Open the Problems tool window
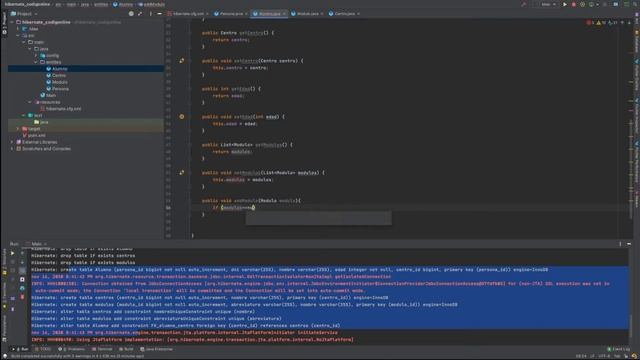The height and width of the screenshot is (360, 640). [71, 349]
